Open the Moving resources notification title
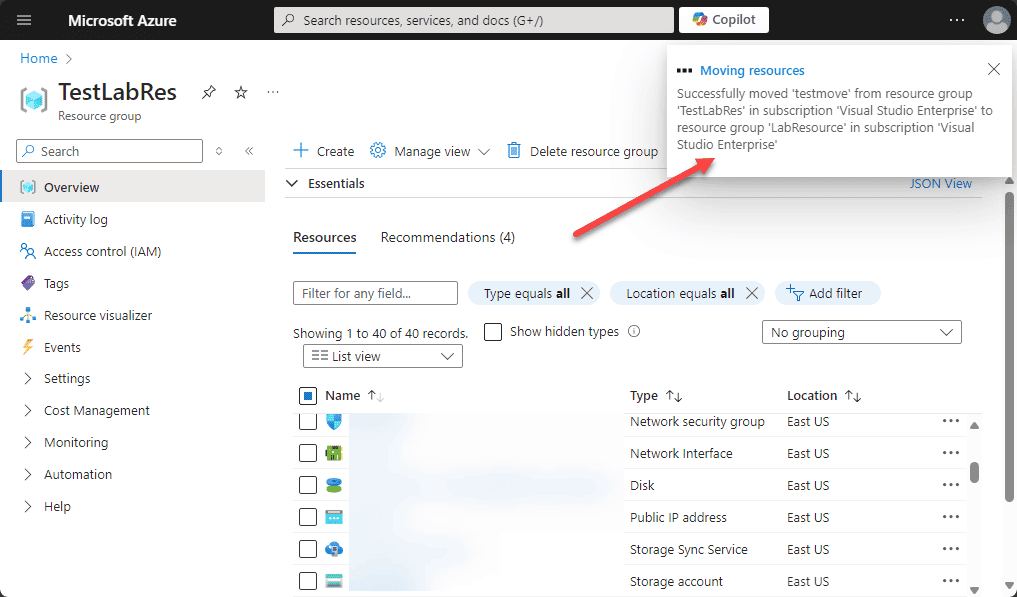The image size is (1017, 597). click(752, 71)
